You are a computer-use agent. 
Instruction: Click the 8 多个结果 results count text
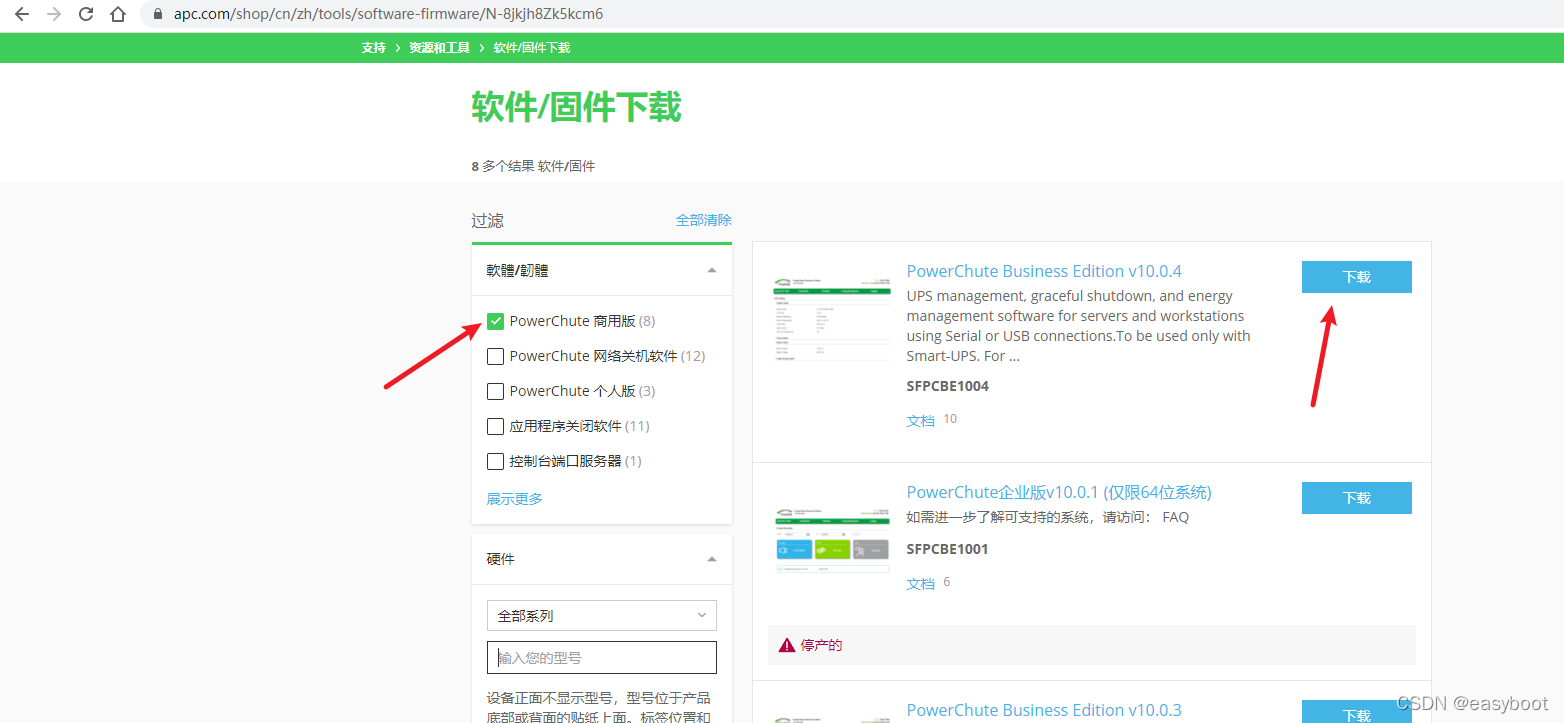click(533, 166)
